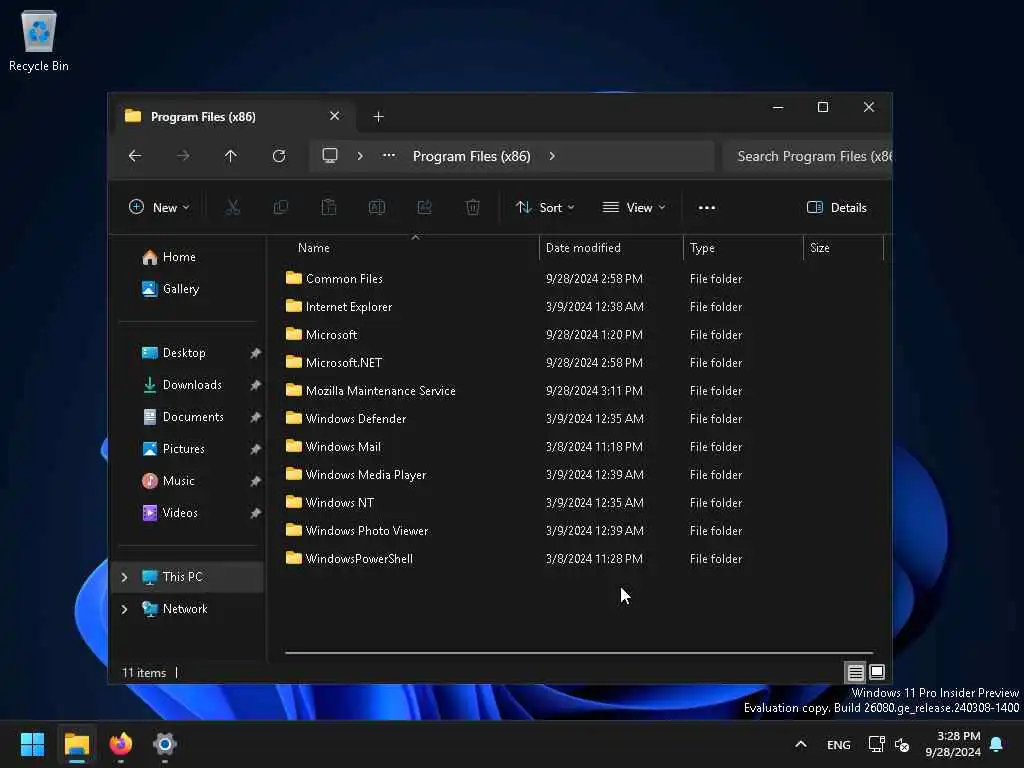Click the Paste clipboard icon

point(328,208)
